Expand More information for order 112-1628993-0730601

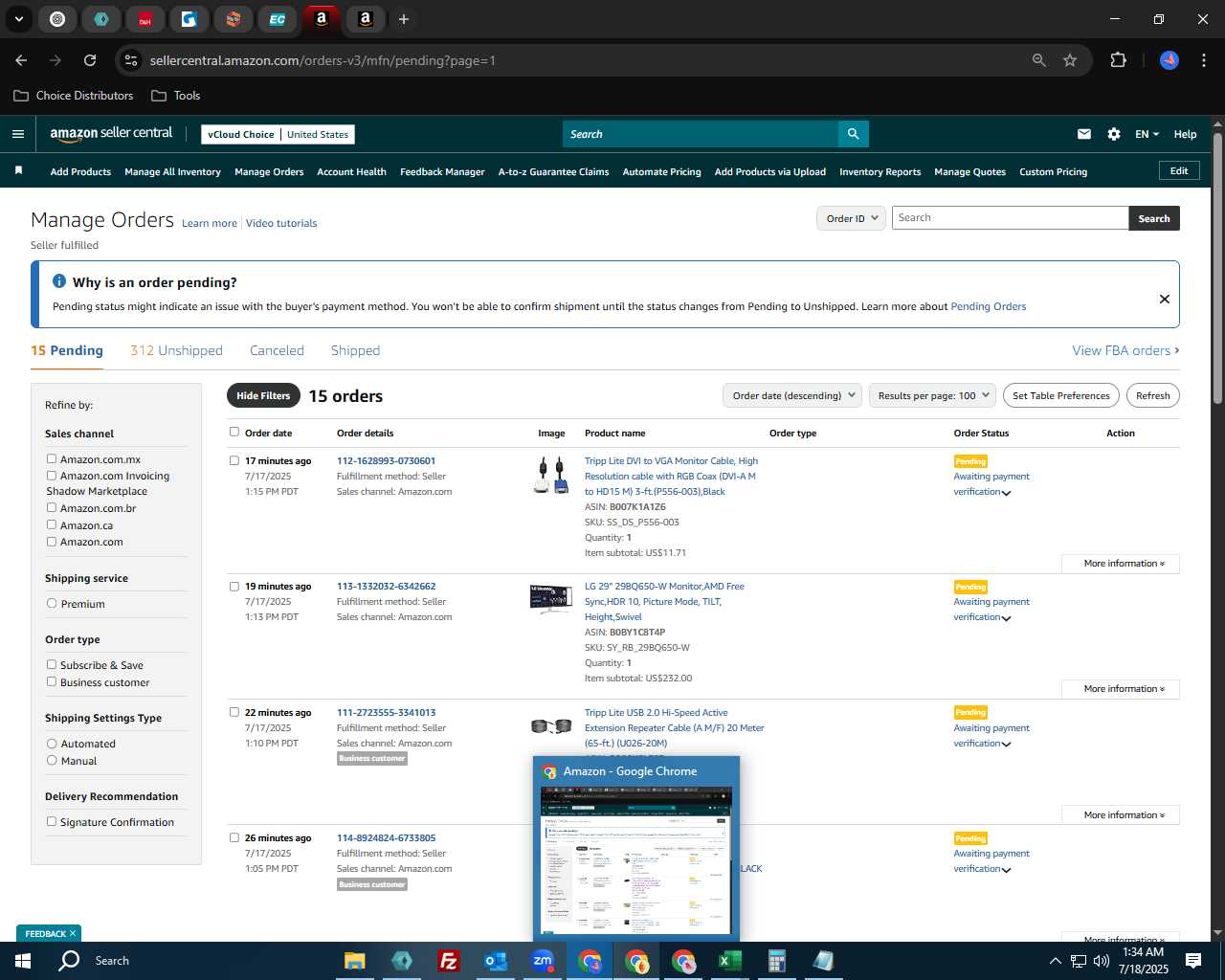[1121, 564]
